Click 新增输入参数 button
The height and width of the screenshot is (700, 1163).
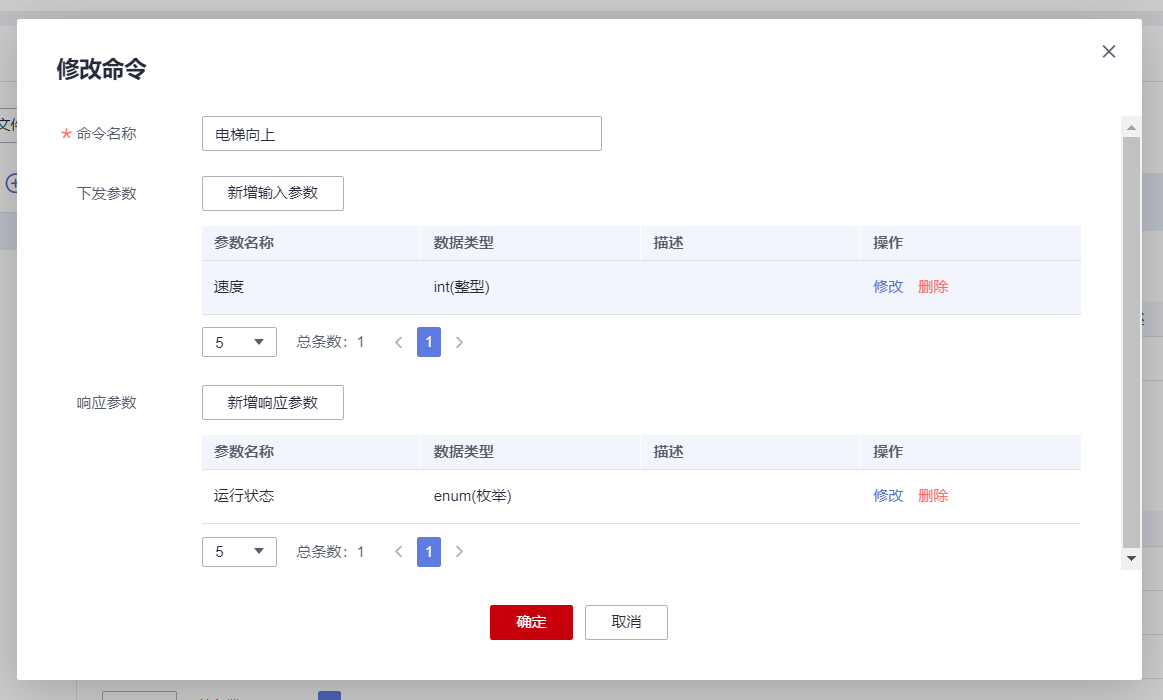(272, 193)
